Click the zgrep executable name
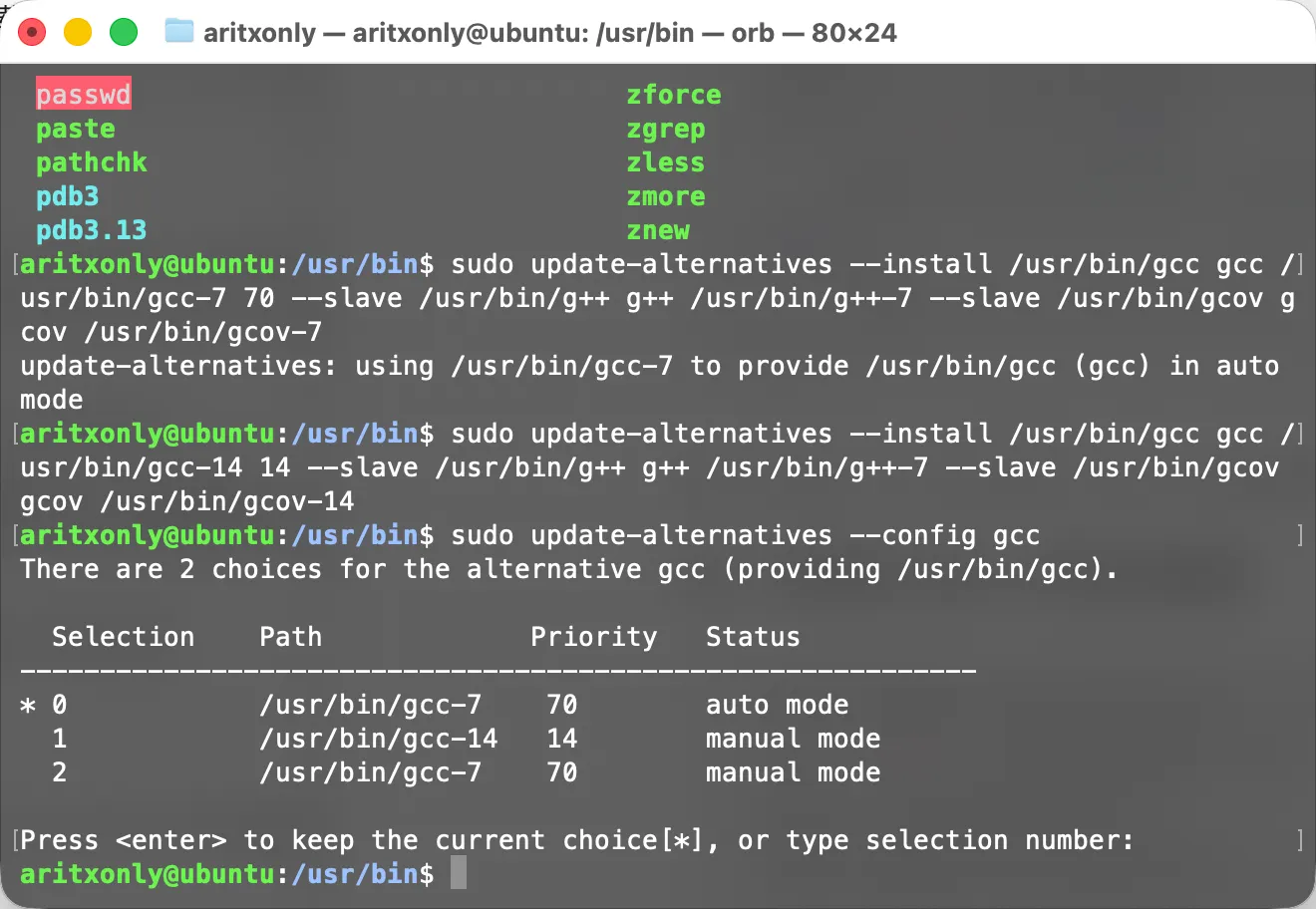 [x=666, y=129]
